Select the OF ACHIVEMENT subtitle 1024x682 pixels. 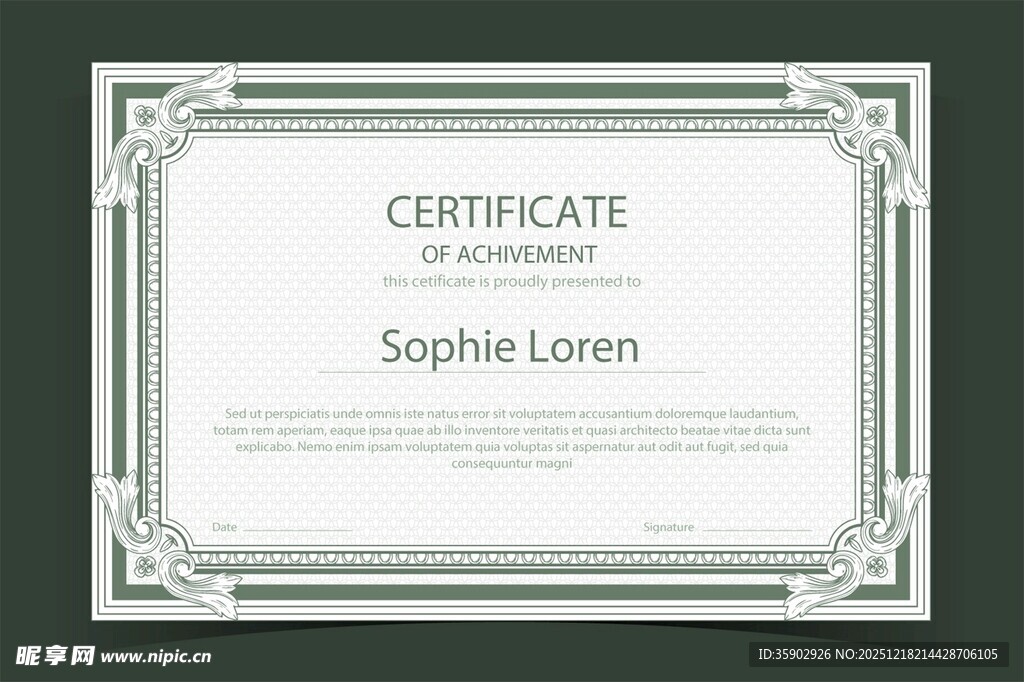tap(509, 254)
